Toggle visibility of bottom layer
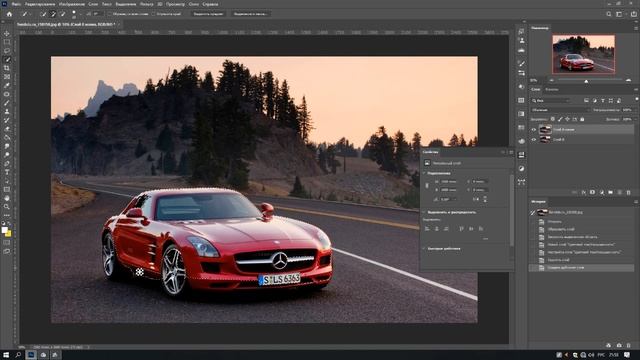 533,139
